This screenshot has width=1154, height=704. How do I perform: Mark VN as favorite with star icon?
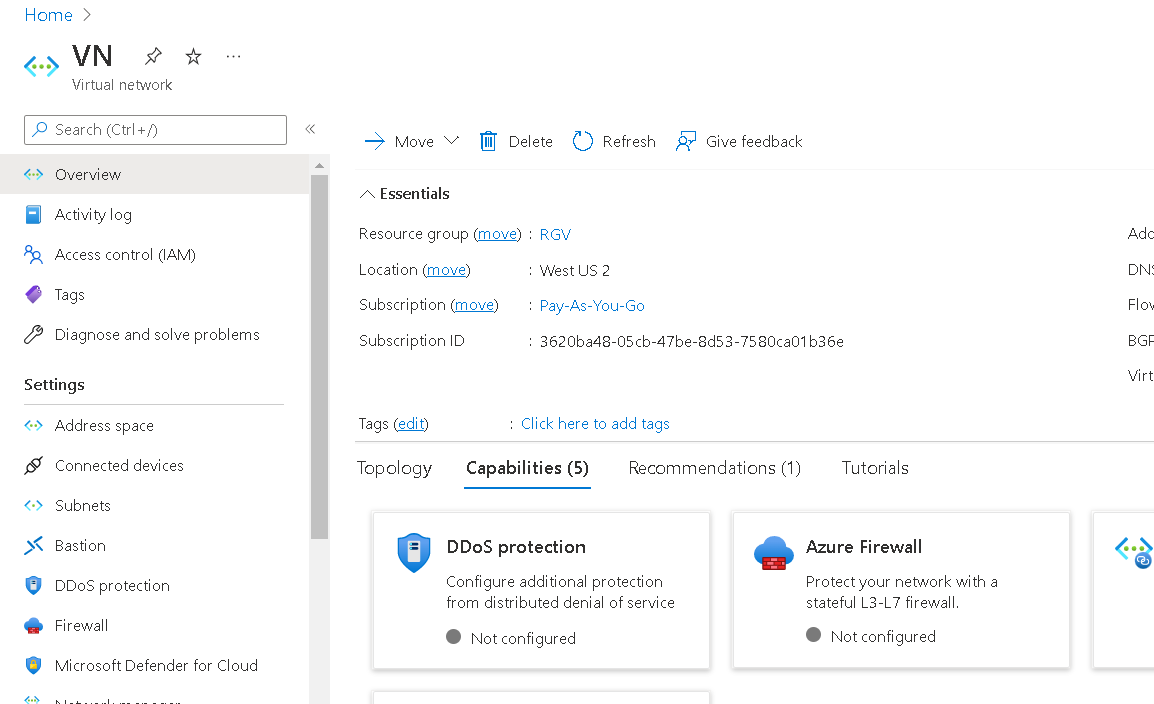pyautogui.click(x=193, y=56)
